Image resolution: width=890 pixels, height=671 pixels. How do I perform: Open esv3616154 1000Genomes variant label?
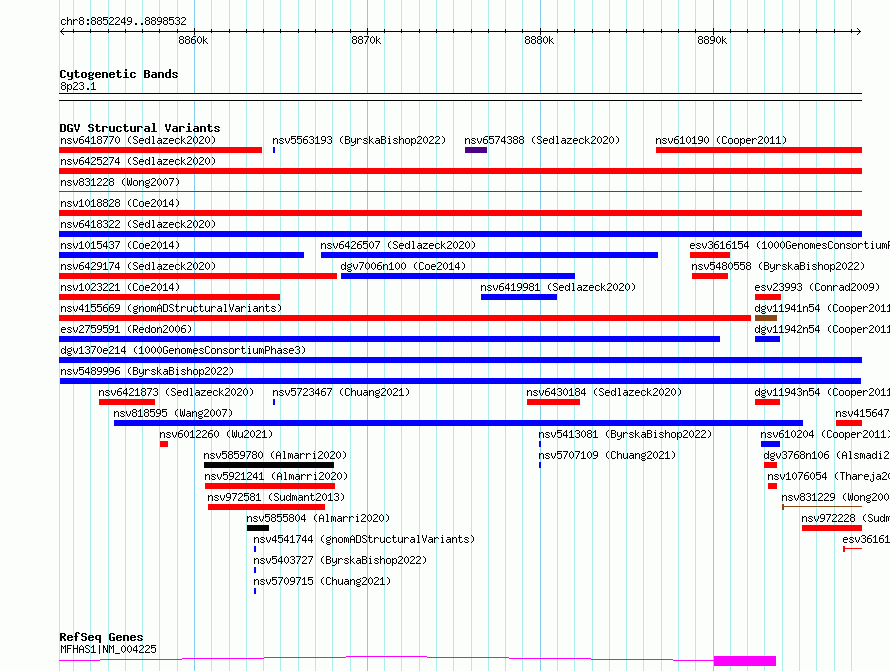tap(790, 245)
